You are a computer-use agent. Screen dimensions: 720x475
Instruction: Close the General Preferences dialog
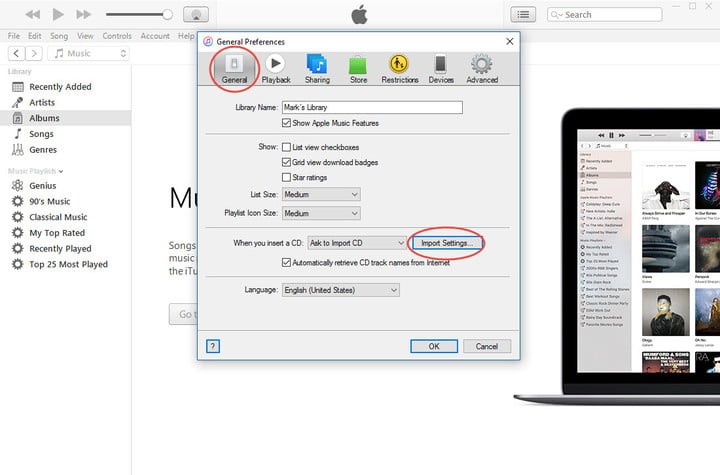[510, 41]
